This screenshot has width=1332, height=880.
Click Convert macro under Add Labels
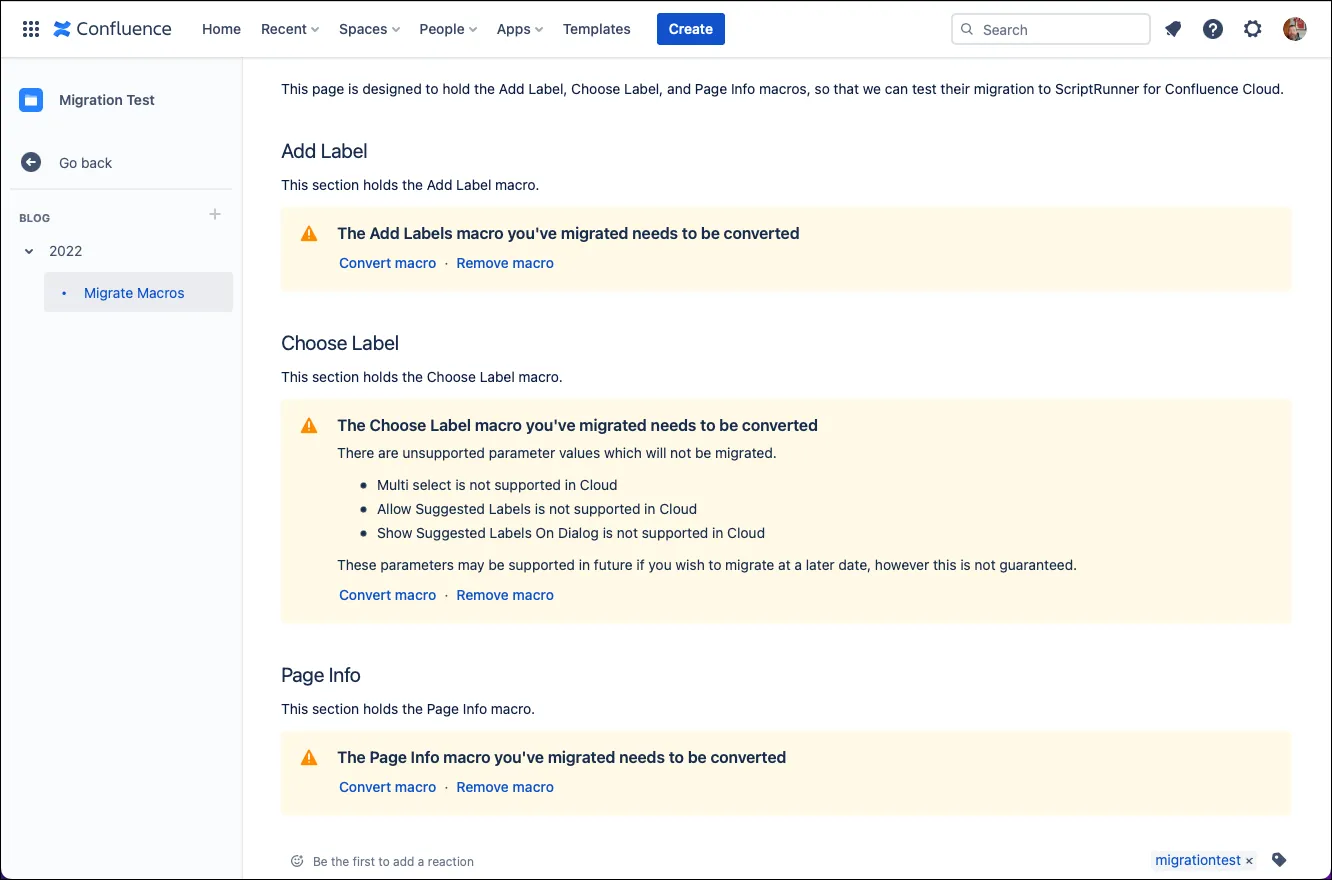[388, 263]
